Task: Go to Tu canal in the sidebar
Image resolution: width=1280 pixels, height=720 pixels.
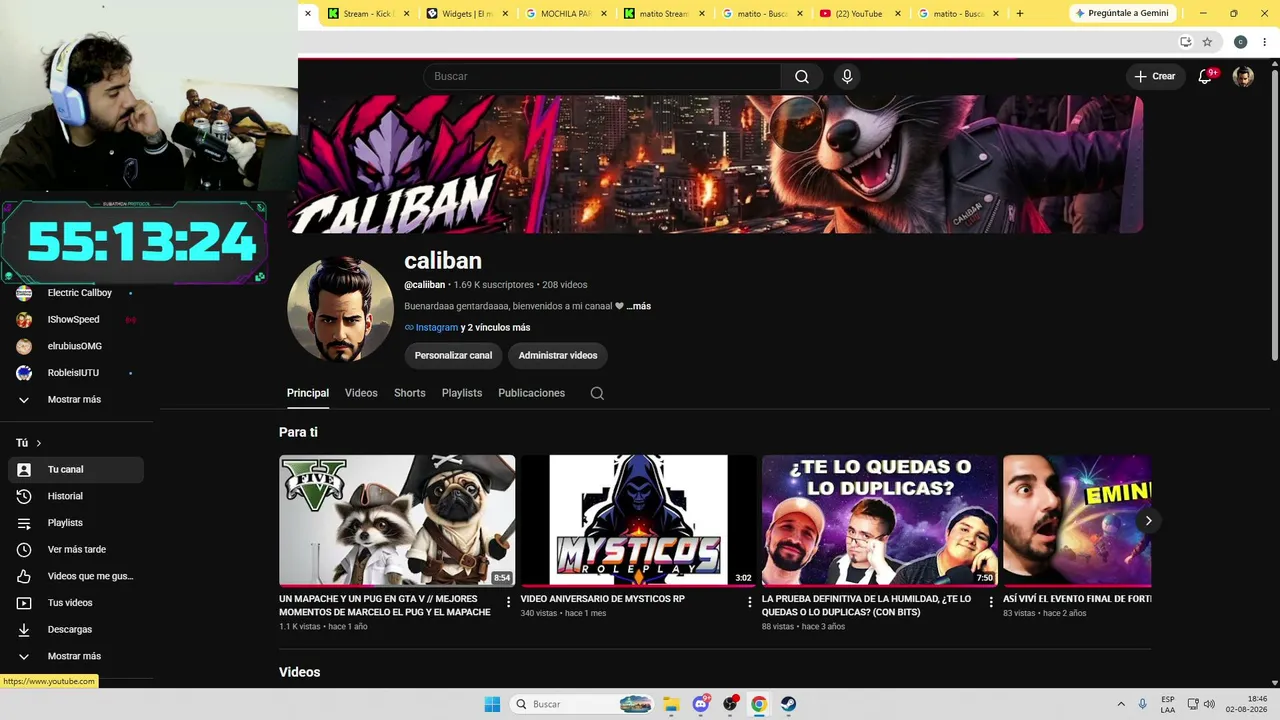Action: tap(76, 470)
